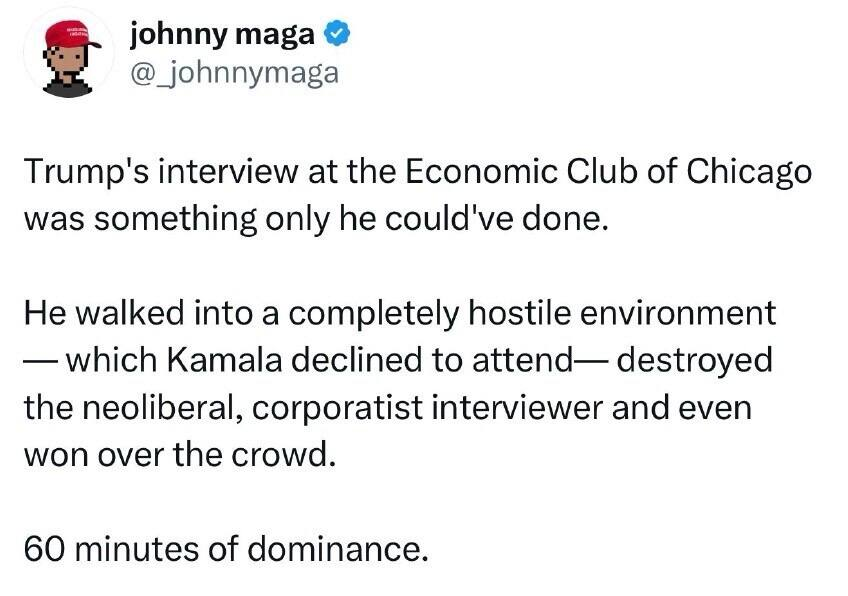Open the "johnny maga" display name
The image size is (848, 596).
(224, 37)
